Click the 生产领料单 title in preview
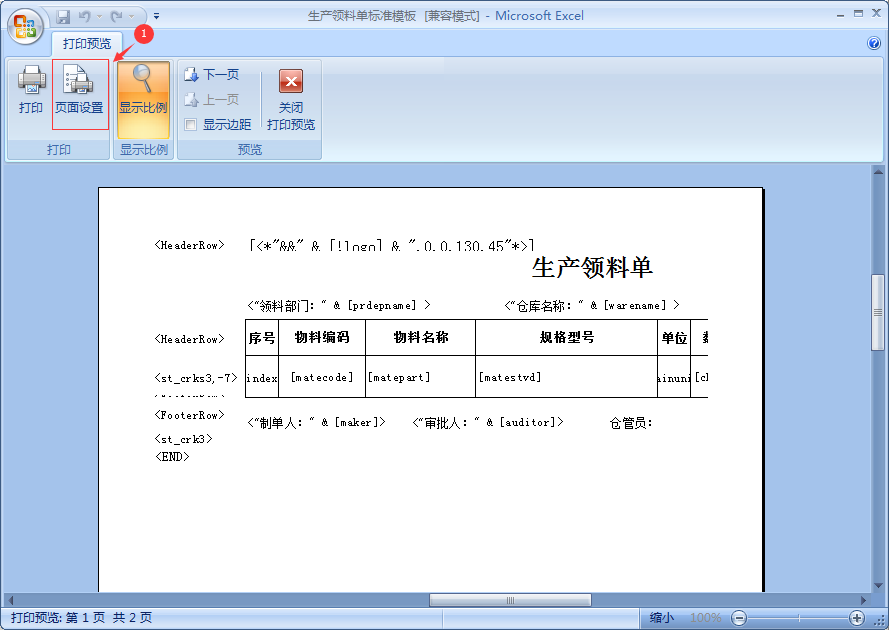 [x=592, y=267]
